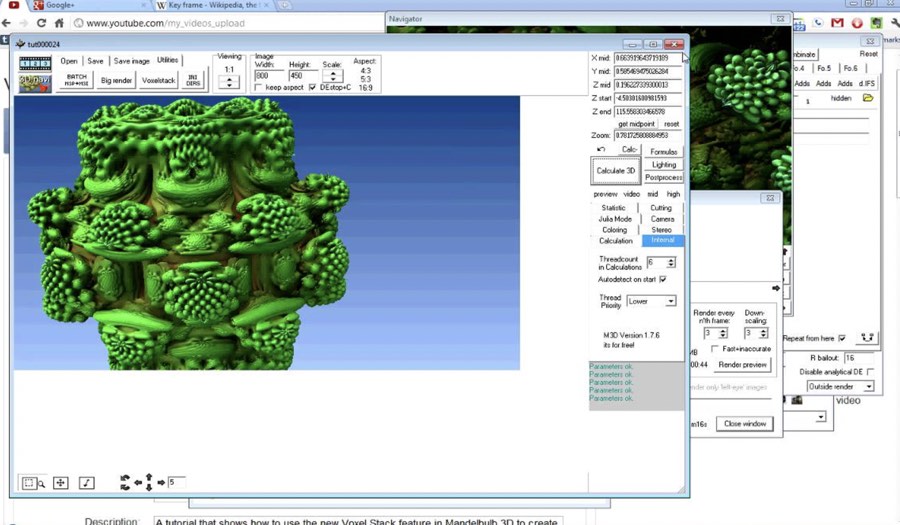Select the zoom rectangle selection tool
900x525 pixels.
coord(31,483)
